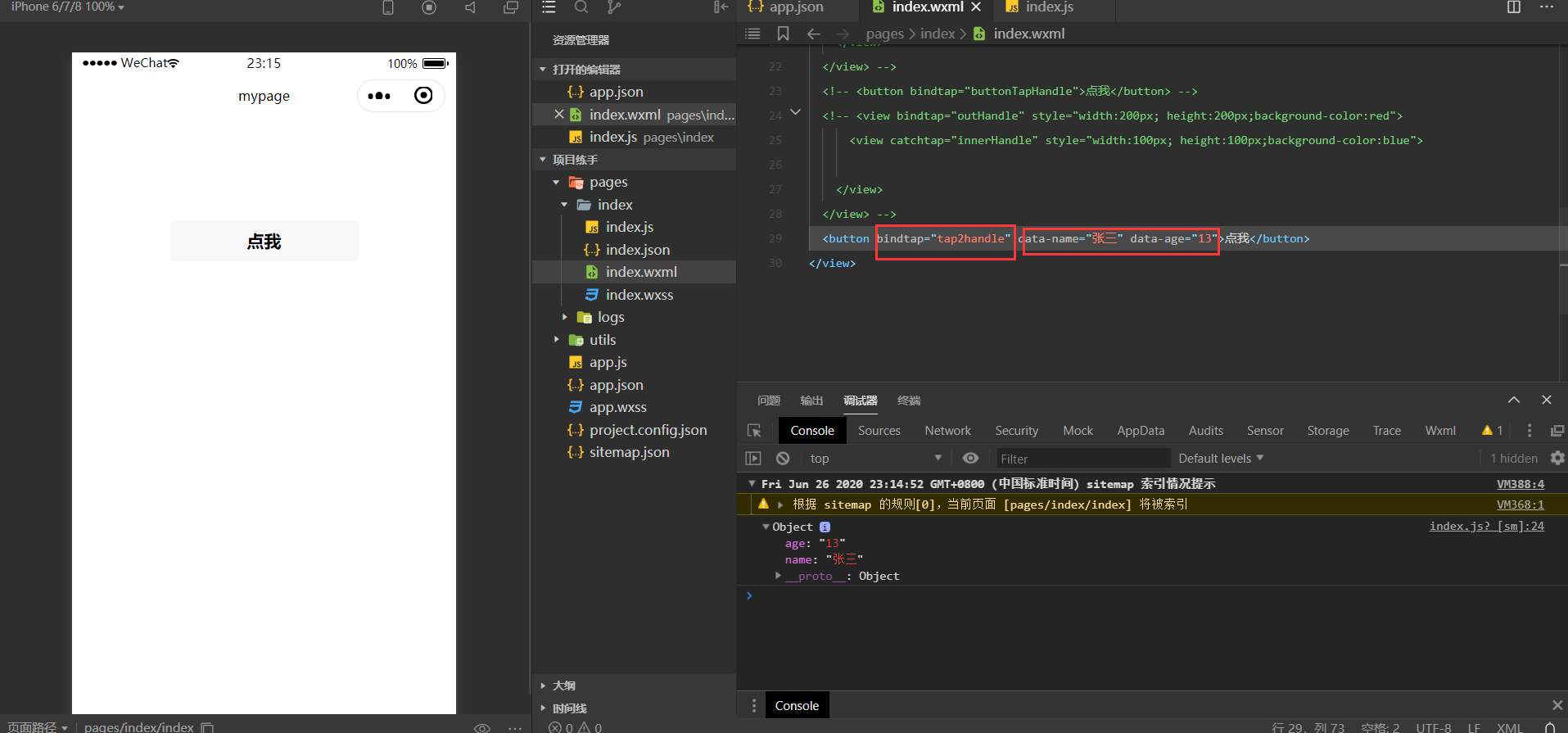Click the simulator record stop icon

tap(429, 7)
